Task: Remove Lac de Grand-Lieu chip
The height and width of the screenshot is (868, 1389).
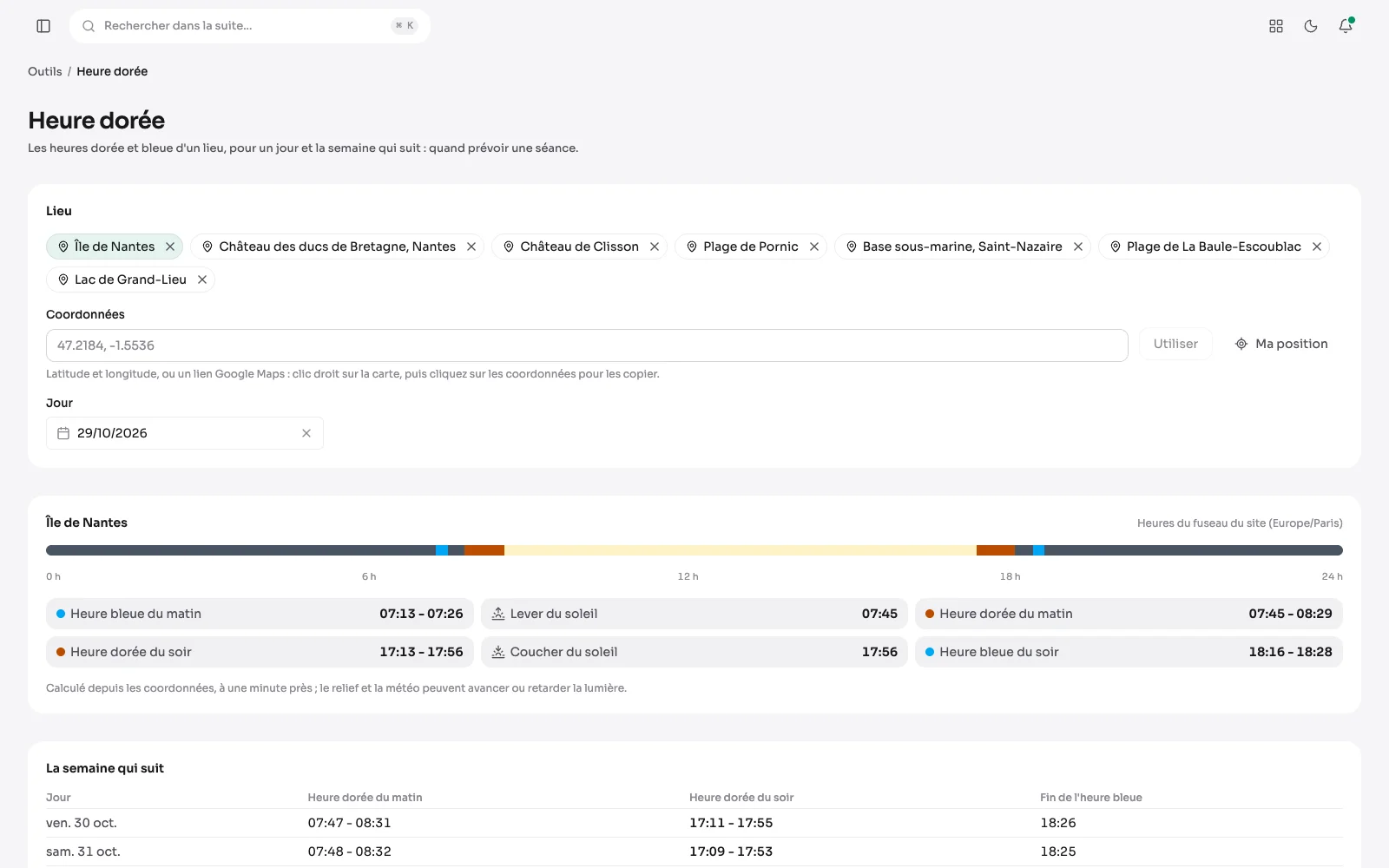Action: tap(202, 279)
